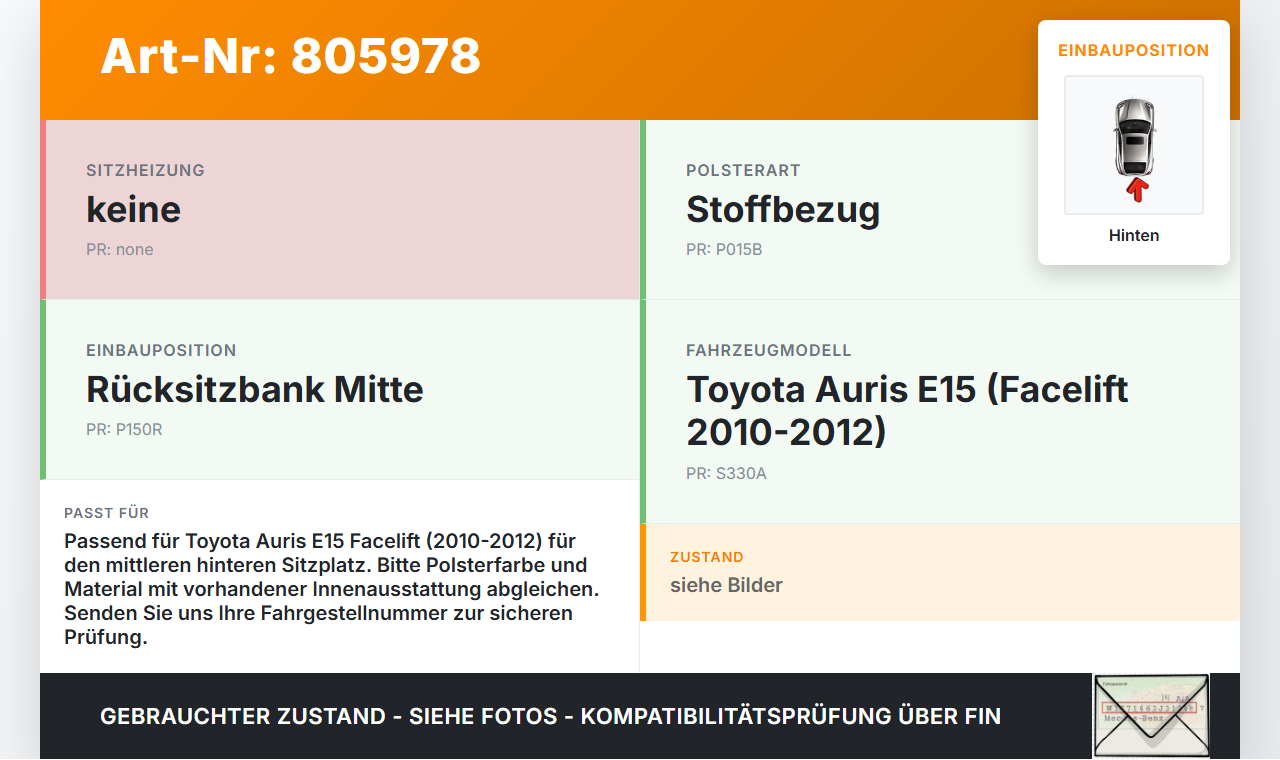
Task: Click the SITZHEIZUNG label
Action: tap(146, 170)
